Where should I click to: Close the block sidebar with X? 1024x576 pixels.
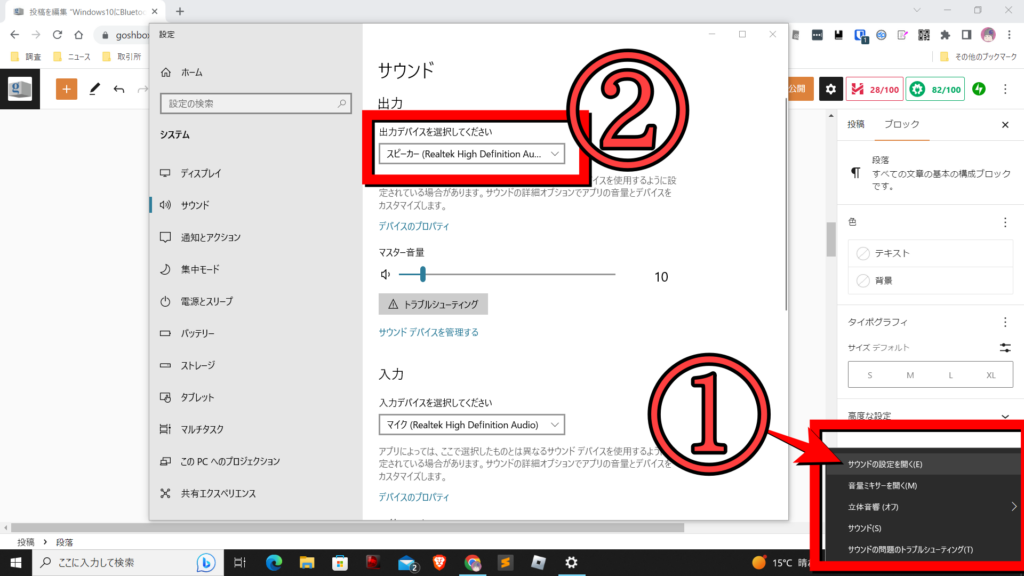[1005, 125]
